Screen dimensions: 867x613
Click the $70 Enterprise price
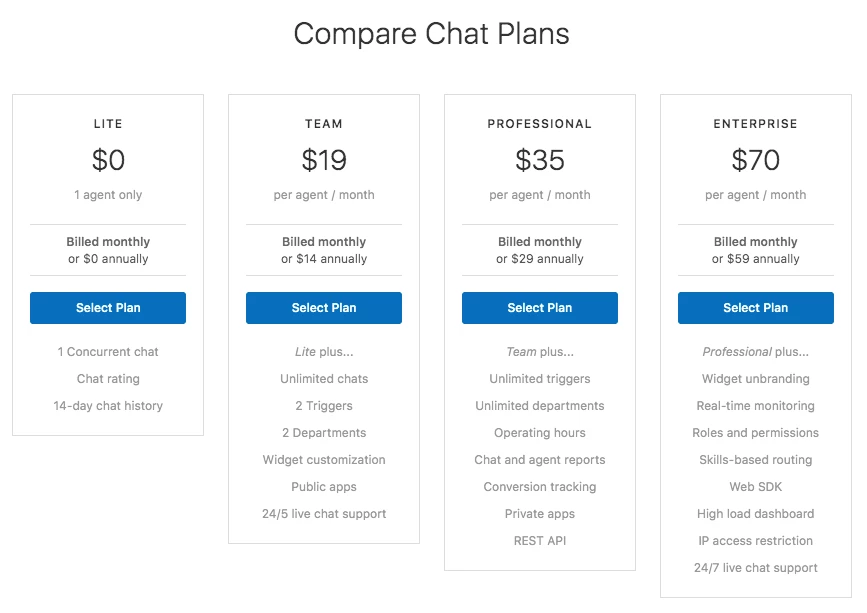(755, 160)
